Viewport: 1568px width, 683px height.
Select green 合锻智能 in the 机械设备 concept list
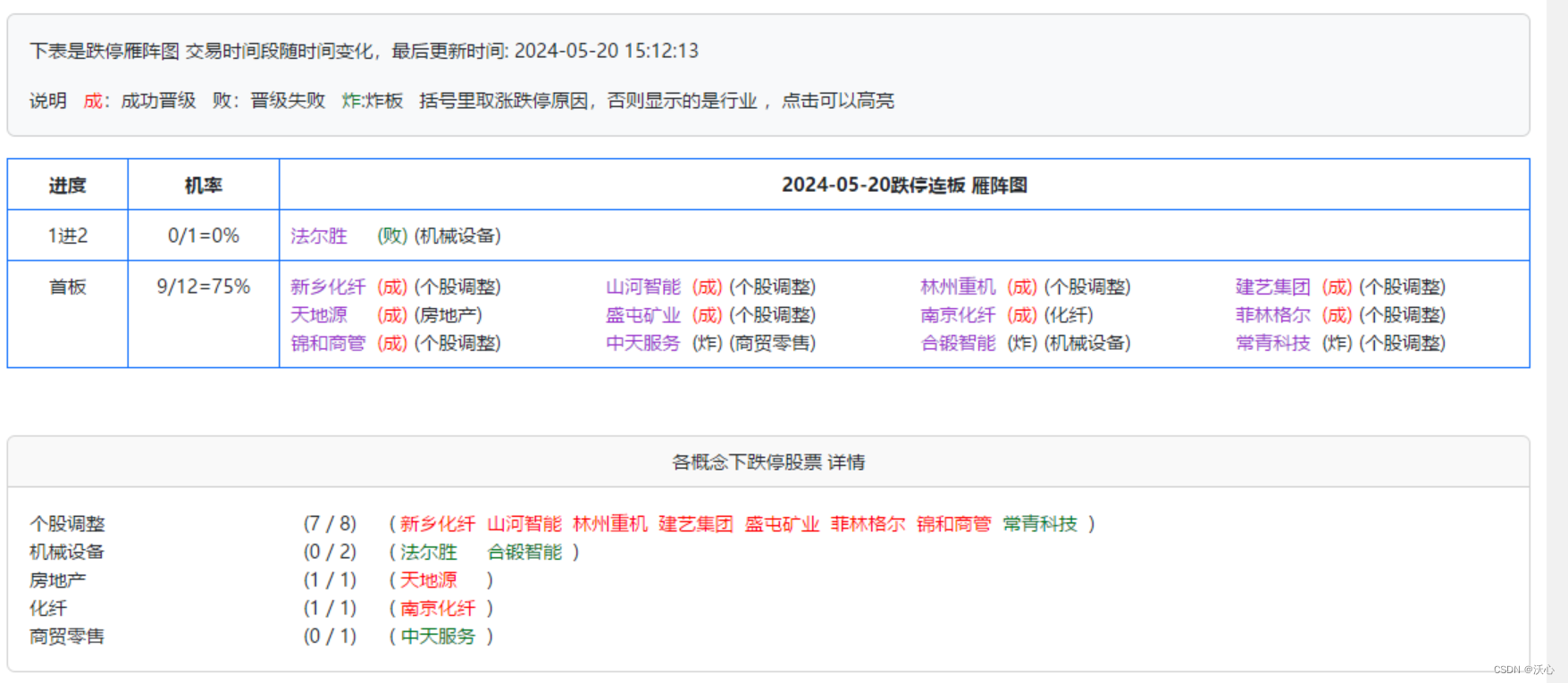524,553
